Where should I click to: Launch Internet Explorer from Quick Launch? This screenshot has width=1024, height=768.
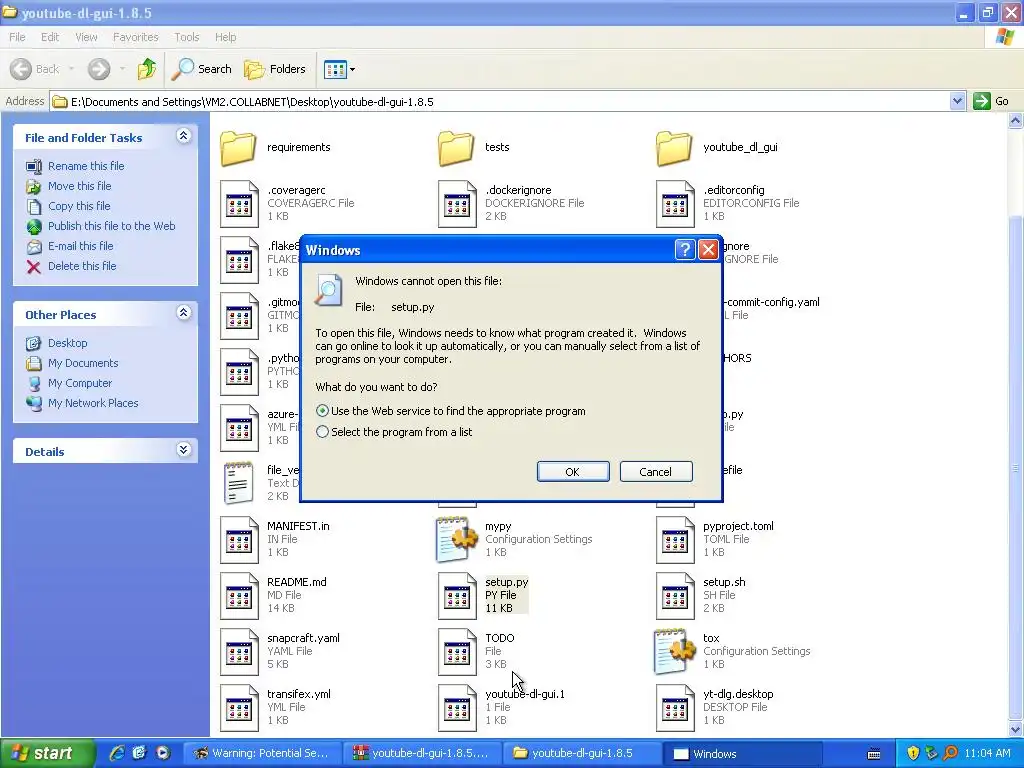(116, 754)
